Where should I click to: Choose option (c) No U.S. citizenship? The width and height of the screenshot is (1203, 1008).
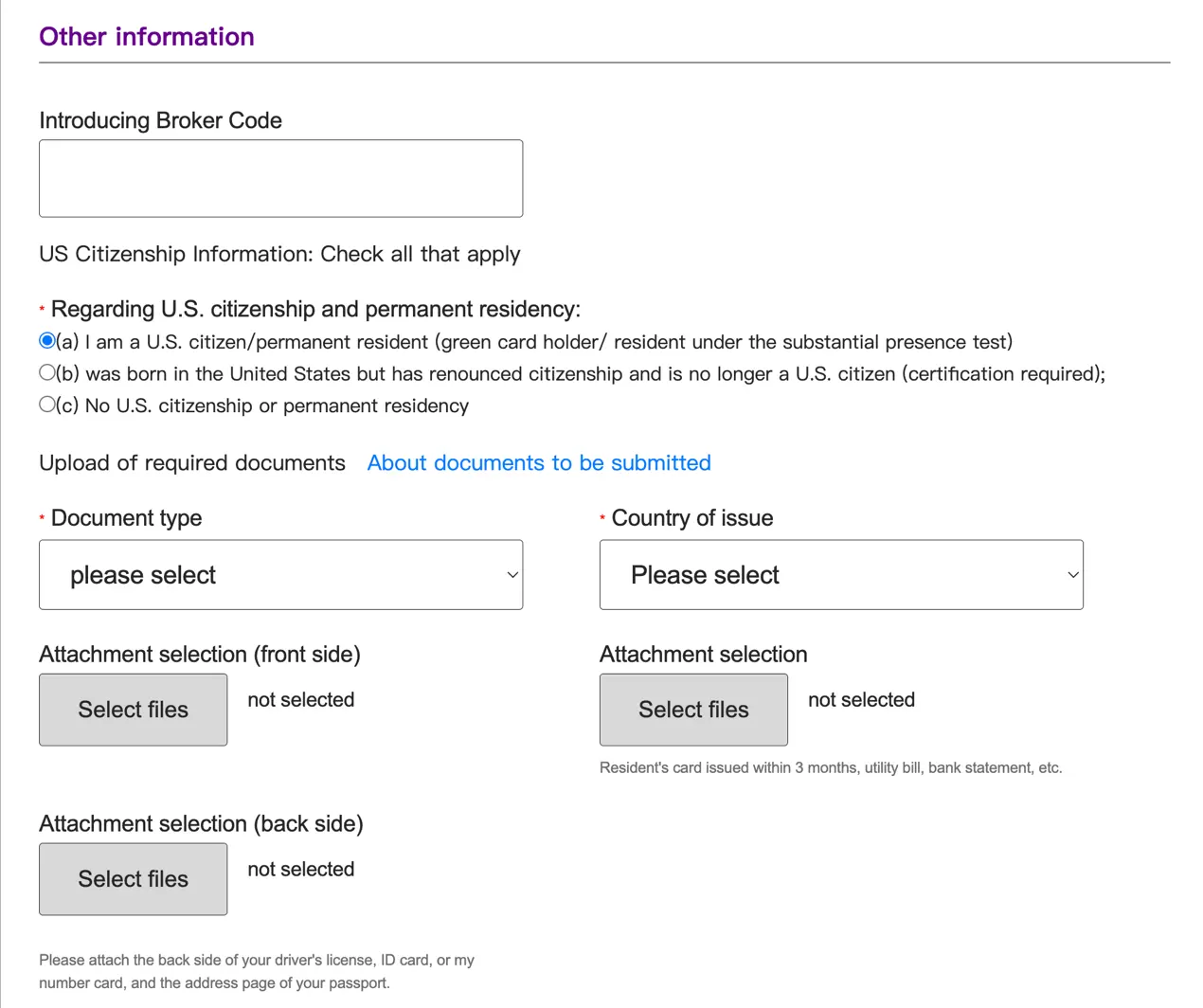point(47,405)
